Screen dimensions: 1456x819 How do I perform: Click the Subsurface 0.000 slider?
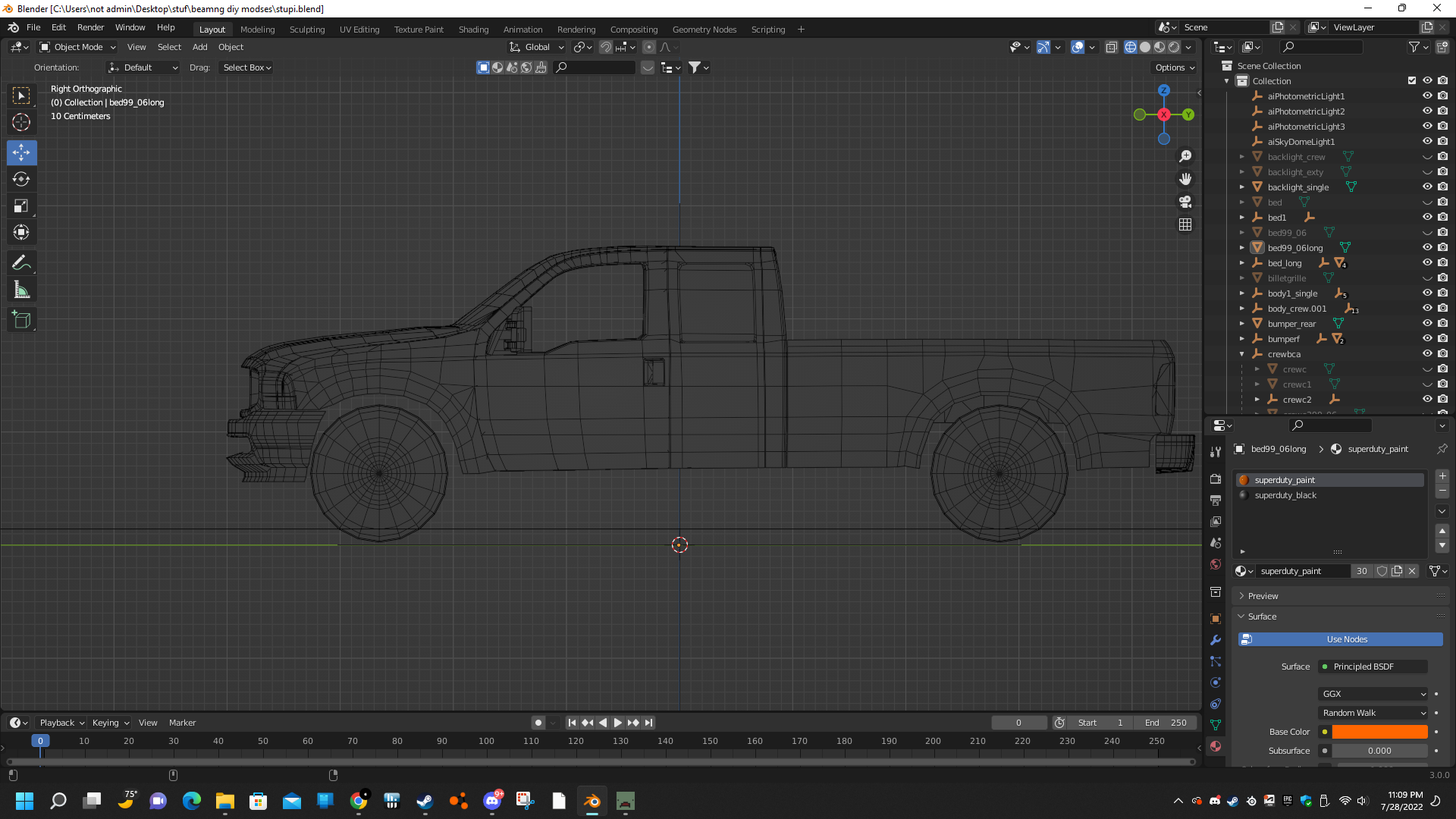click(x=1379, y=751)
